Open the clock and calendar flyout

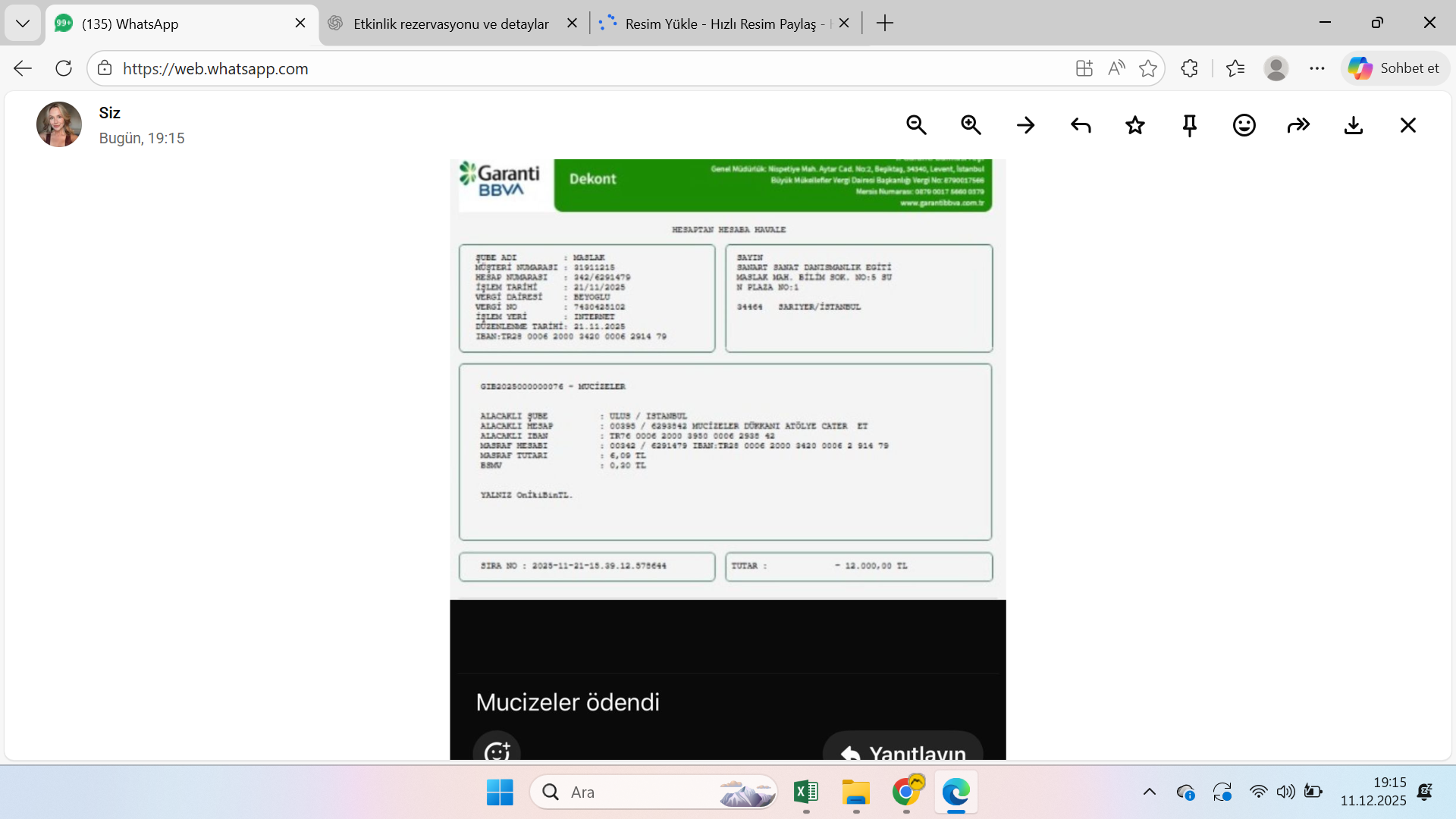point(1373,792)
